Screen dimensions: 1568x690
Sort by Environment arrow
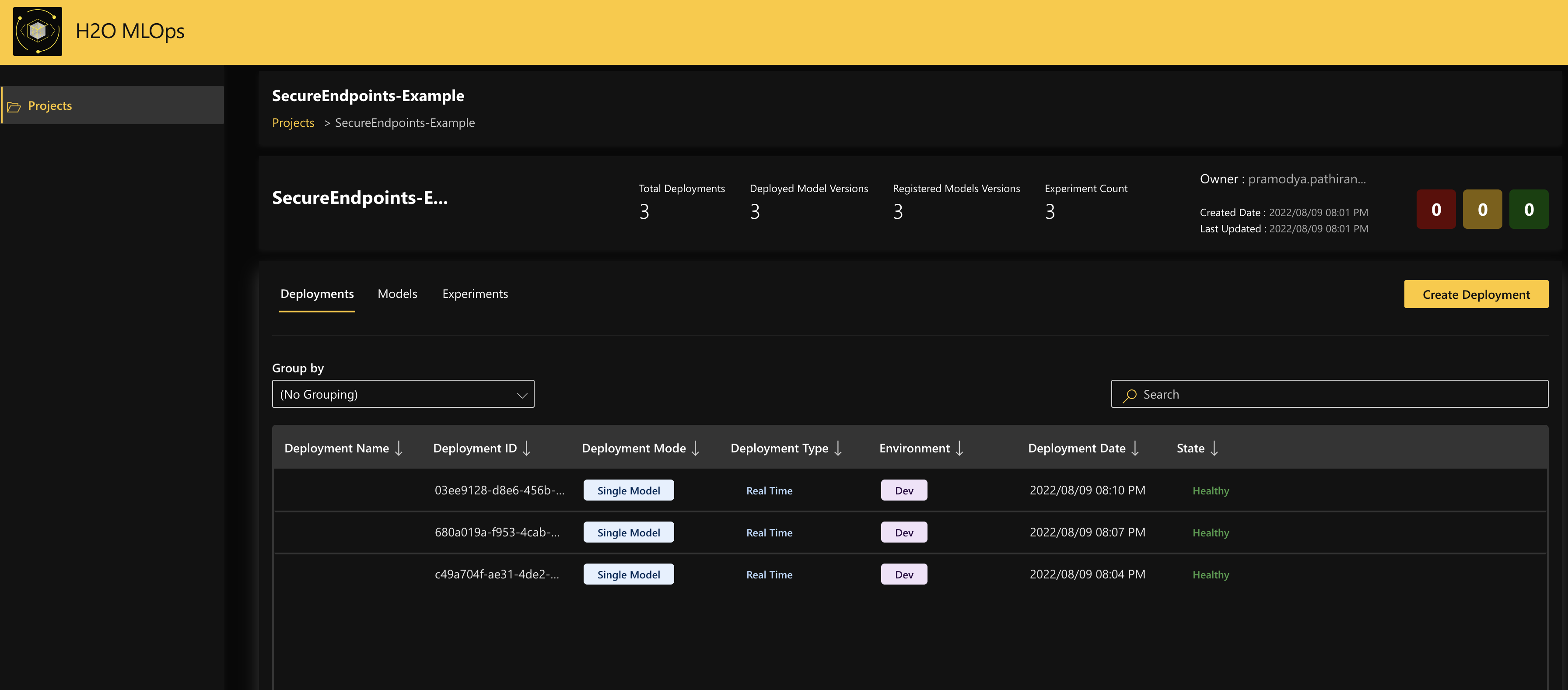coord(960,448)
